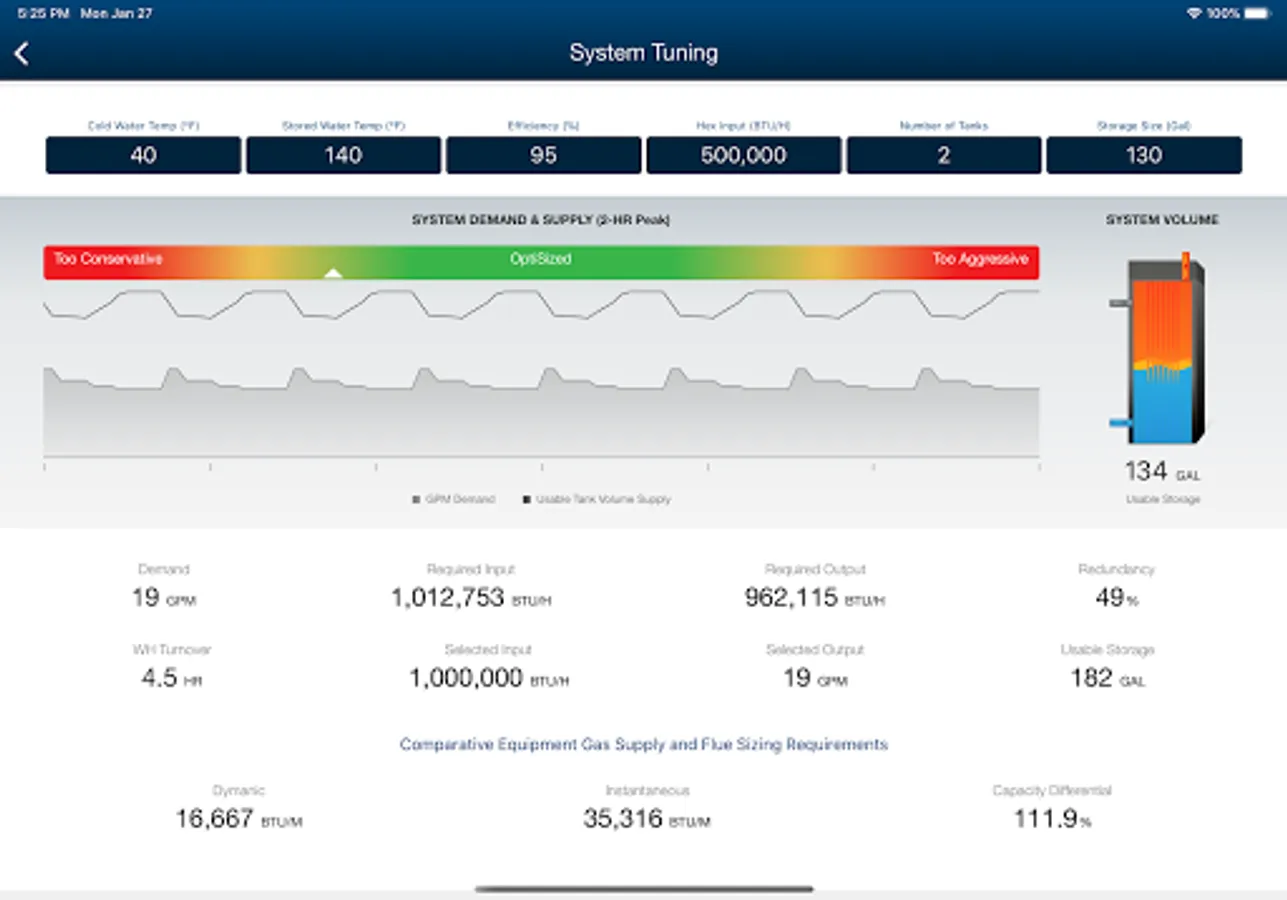Edit the Cold Water Temp field
1287x900 pixels.
click(x=143, y=155)
